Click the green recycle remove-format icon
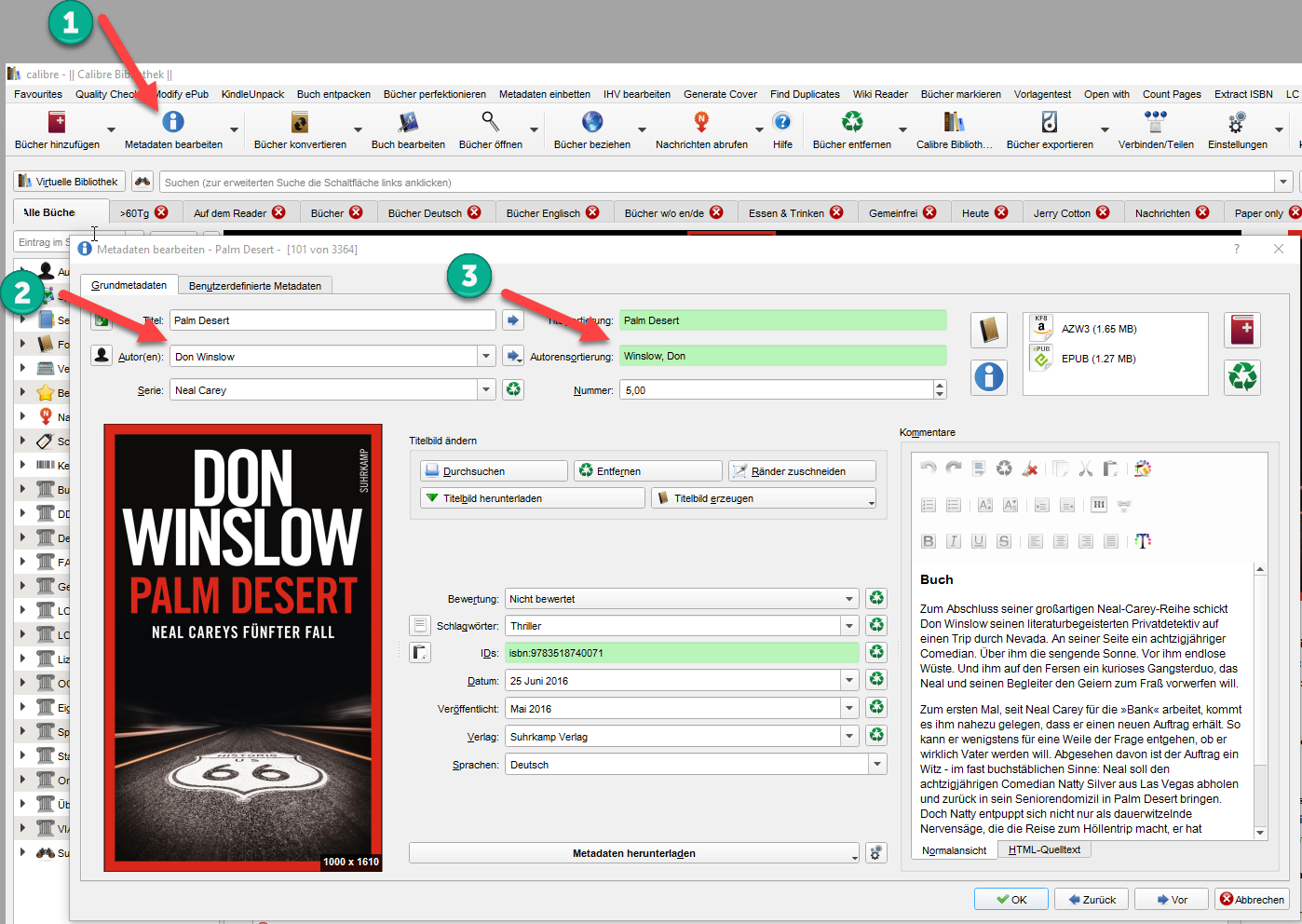The width and height of the screenshot is (1302, 924). (1242, 376)
